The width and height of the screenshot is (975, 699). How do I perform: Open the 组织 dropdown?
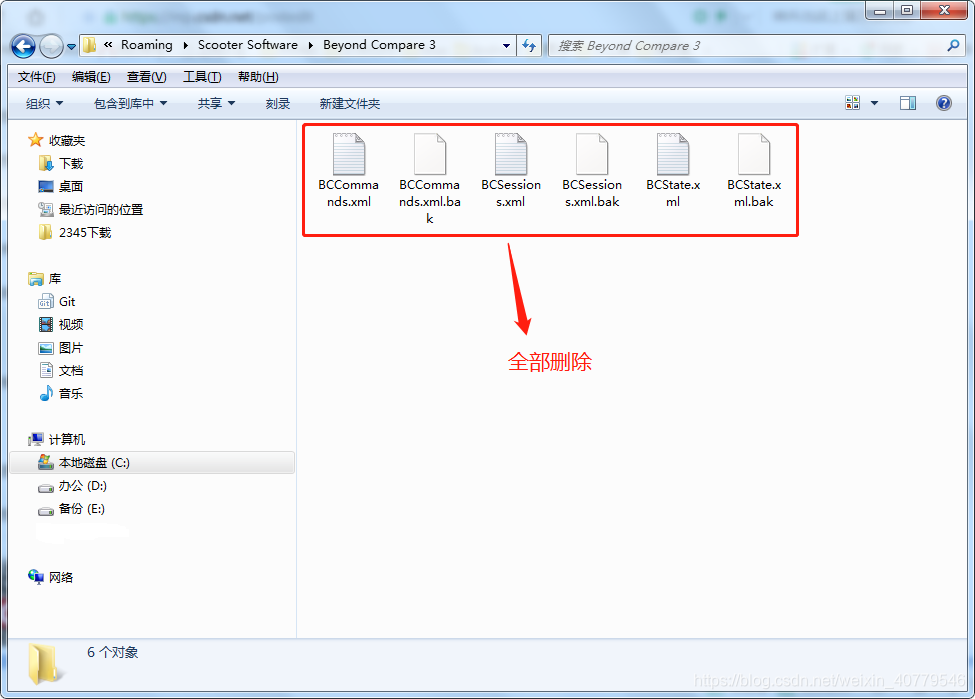[44, 103]
